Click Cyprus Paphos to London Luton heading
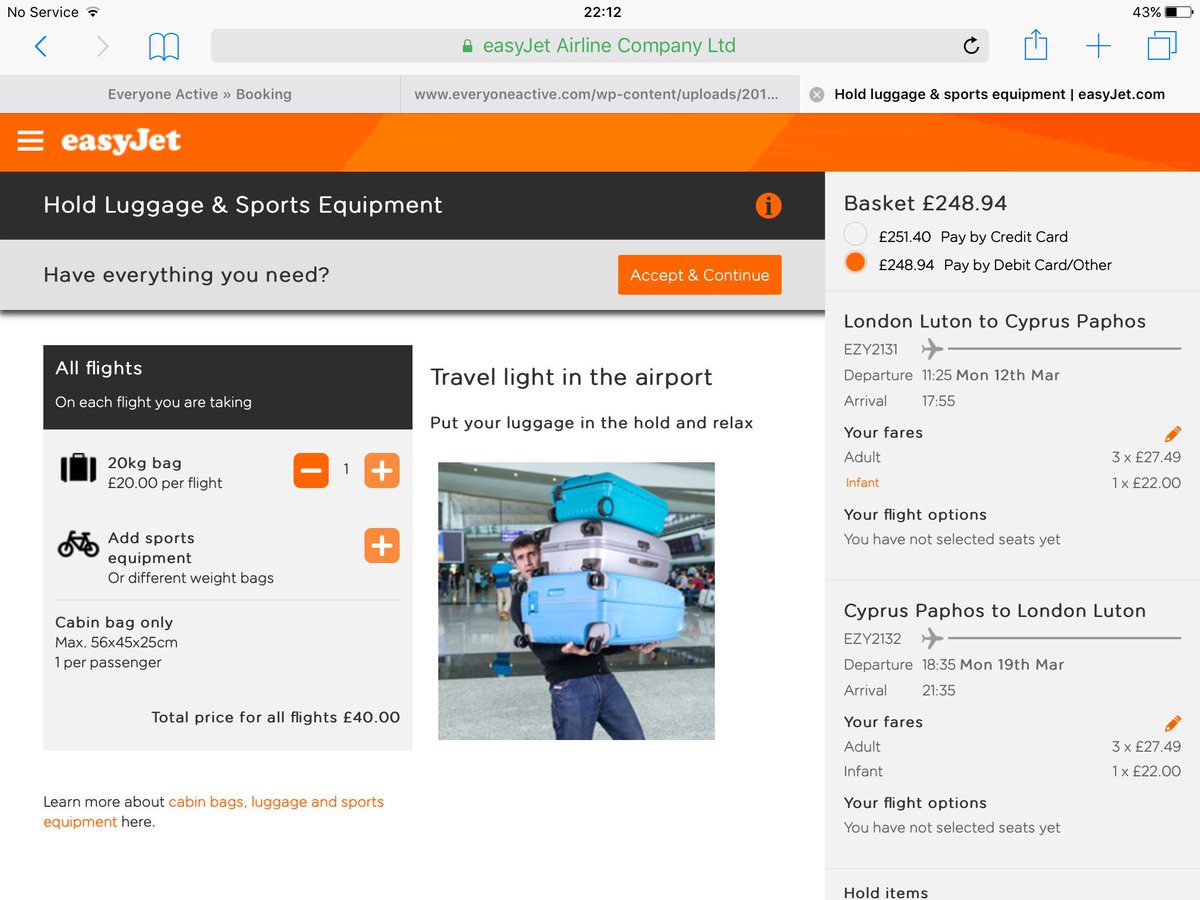The width and height of the screenshot is (1200, 900). coord(995,610)
